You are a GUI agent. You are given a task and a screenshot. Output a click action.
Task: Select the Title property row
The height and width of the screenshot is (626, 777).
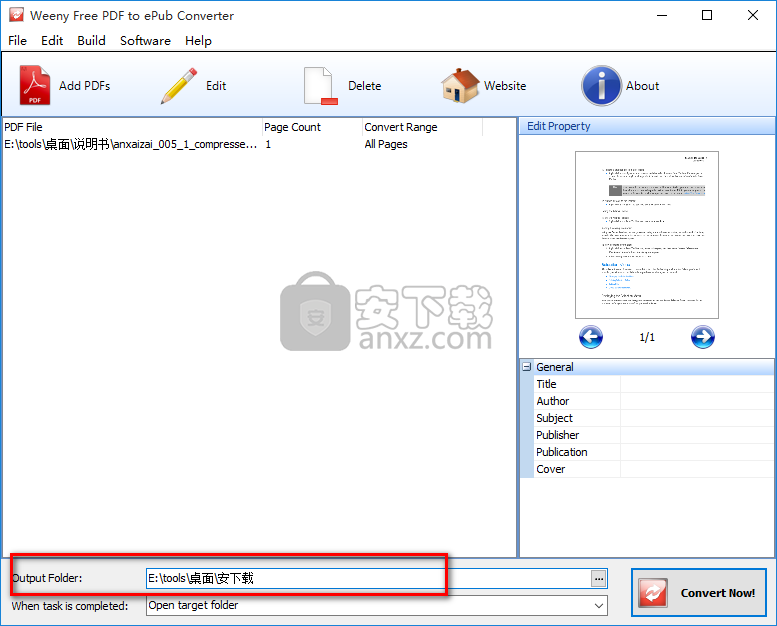(x=654, y=384)
